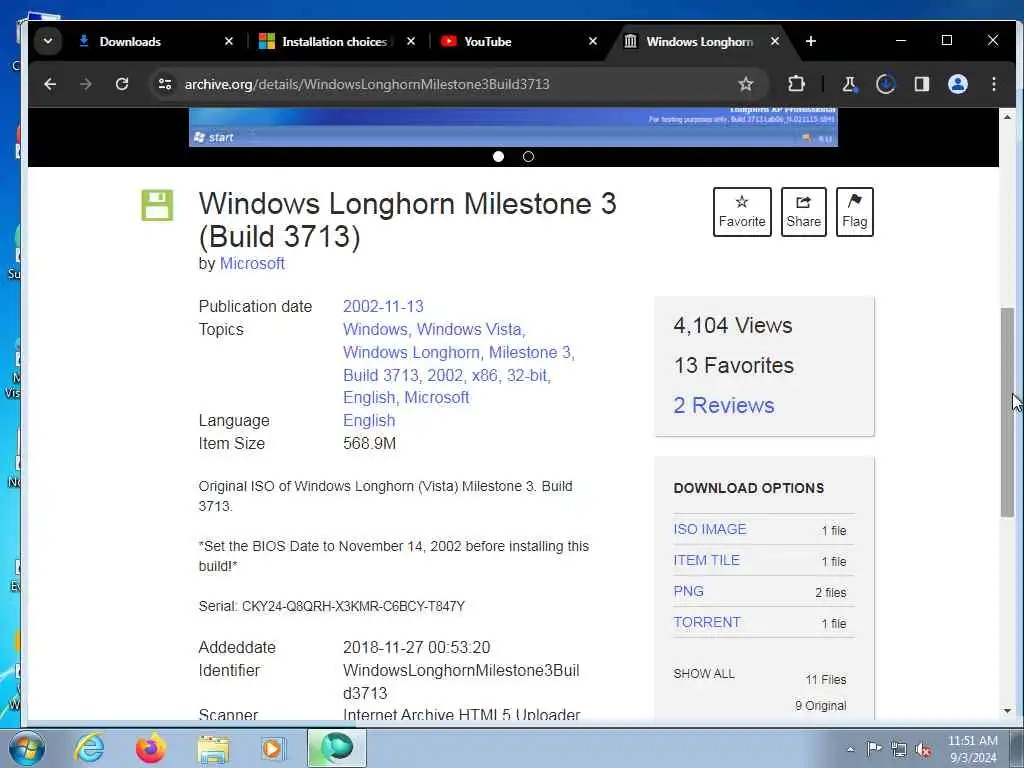Viewport: 1024px width, 768px height.
Task: Flag this archive item
Action: coord(854,212)
